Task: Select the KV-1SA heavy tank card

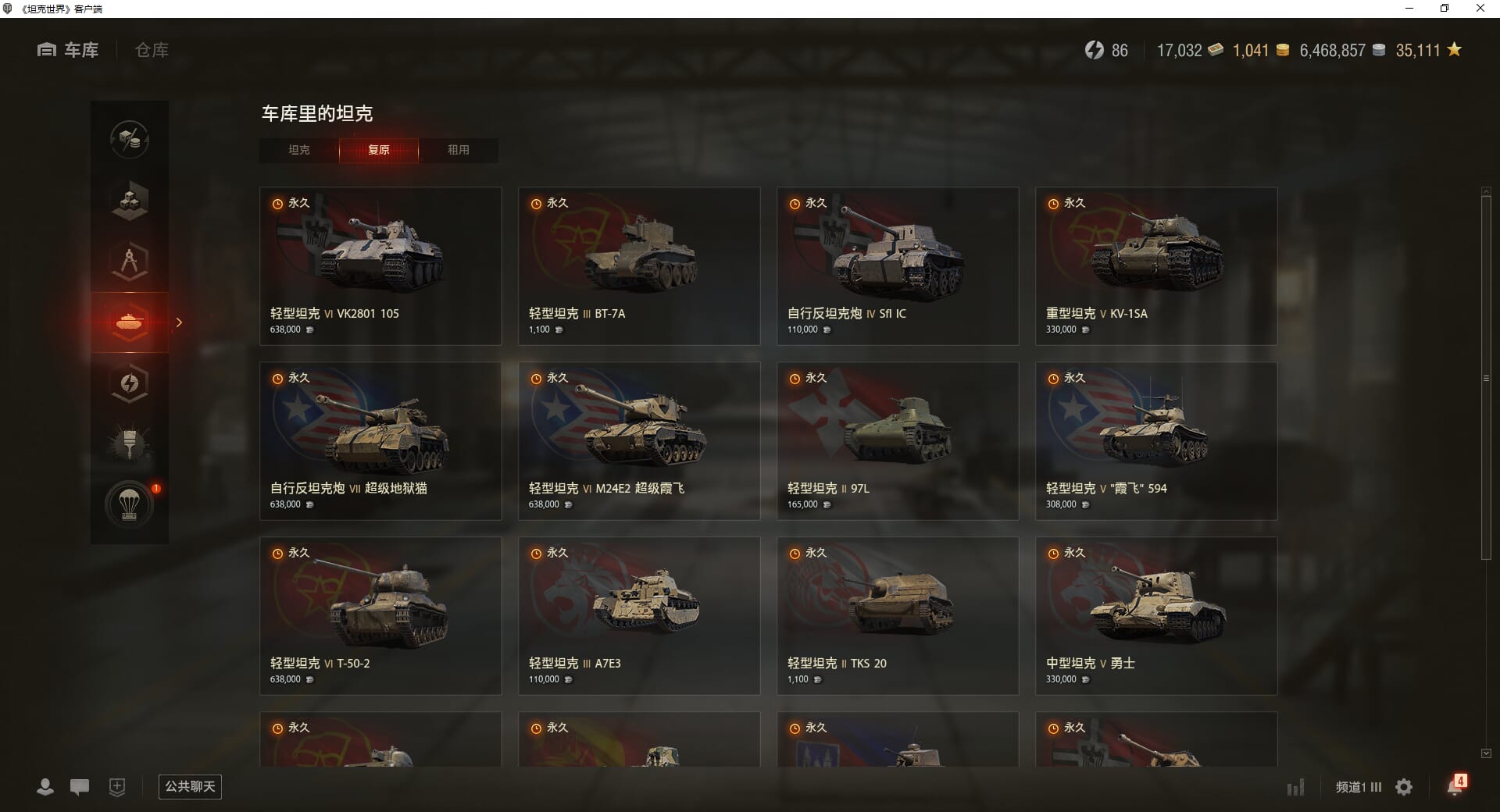Action: click(x=1156, y=266)
